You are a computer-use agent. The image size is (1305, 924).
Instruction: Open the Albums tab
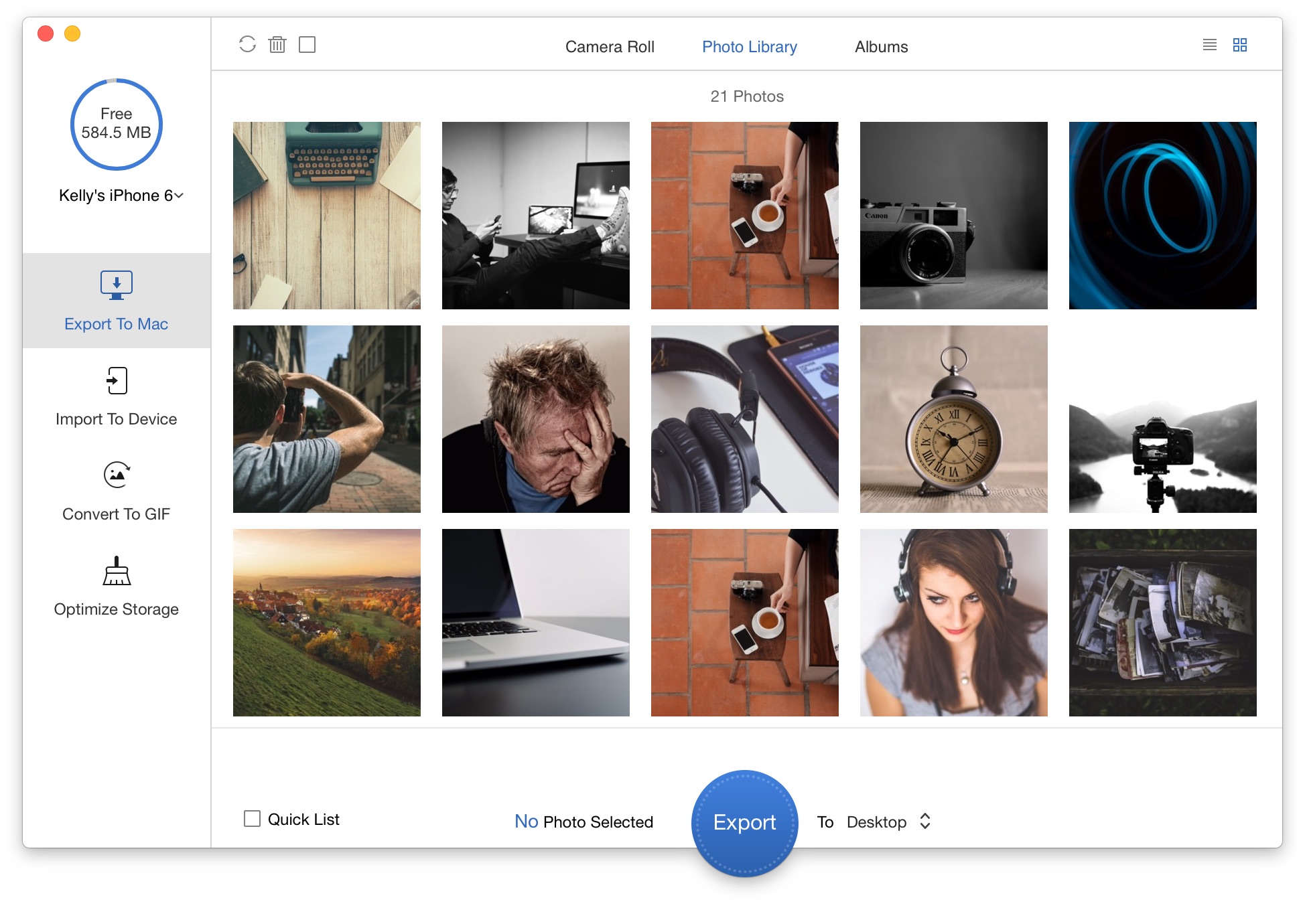click(881, 47)
